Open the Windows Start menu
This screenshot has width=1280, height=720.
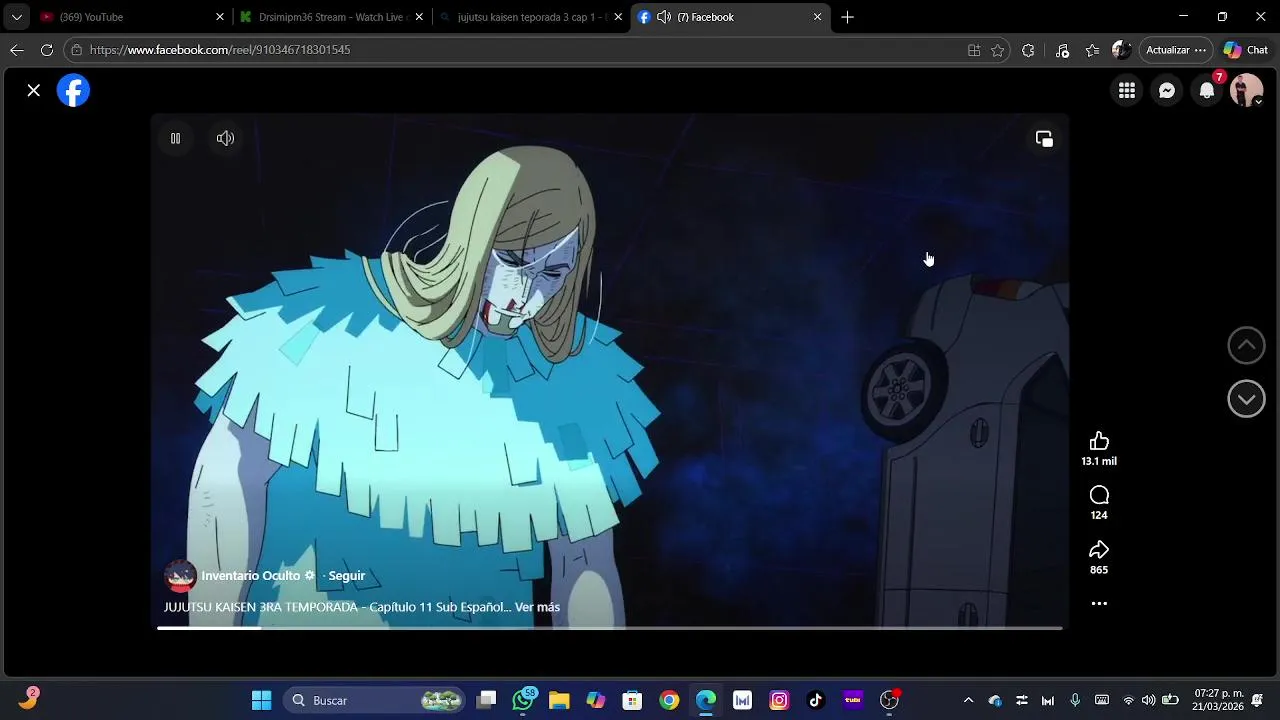tap(261, 700)
